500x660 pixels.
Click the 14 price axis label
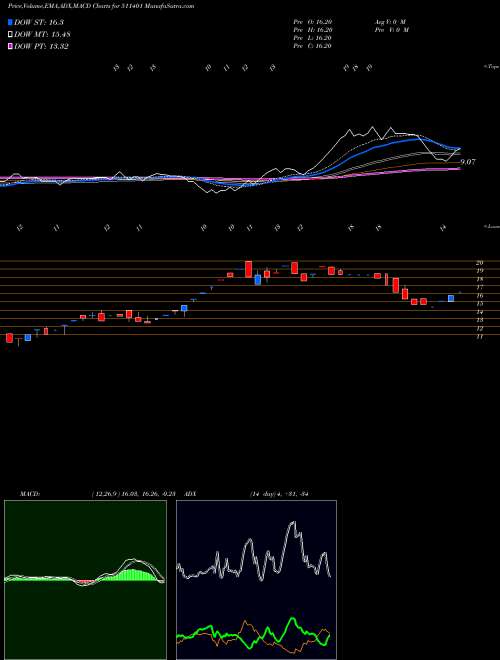pyautogui.click(x=479, y=312)
